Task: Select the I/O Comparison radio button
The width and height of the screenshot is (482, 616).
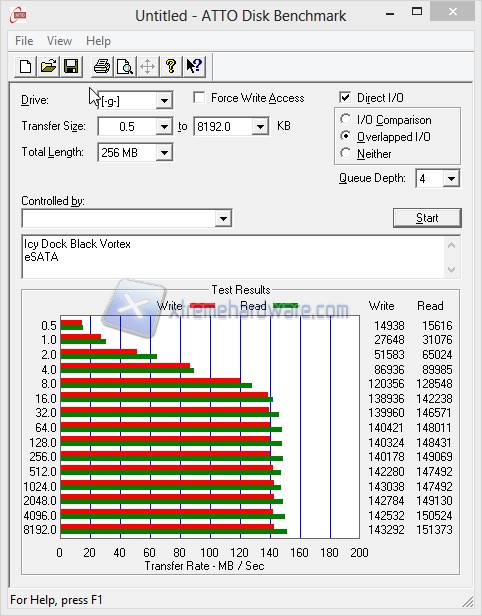Action: 345,119
